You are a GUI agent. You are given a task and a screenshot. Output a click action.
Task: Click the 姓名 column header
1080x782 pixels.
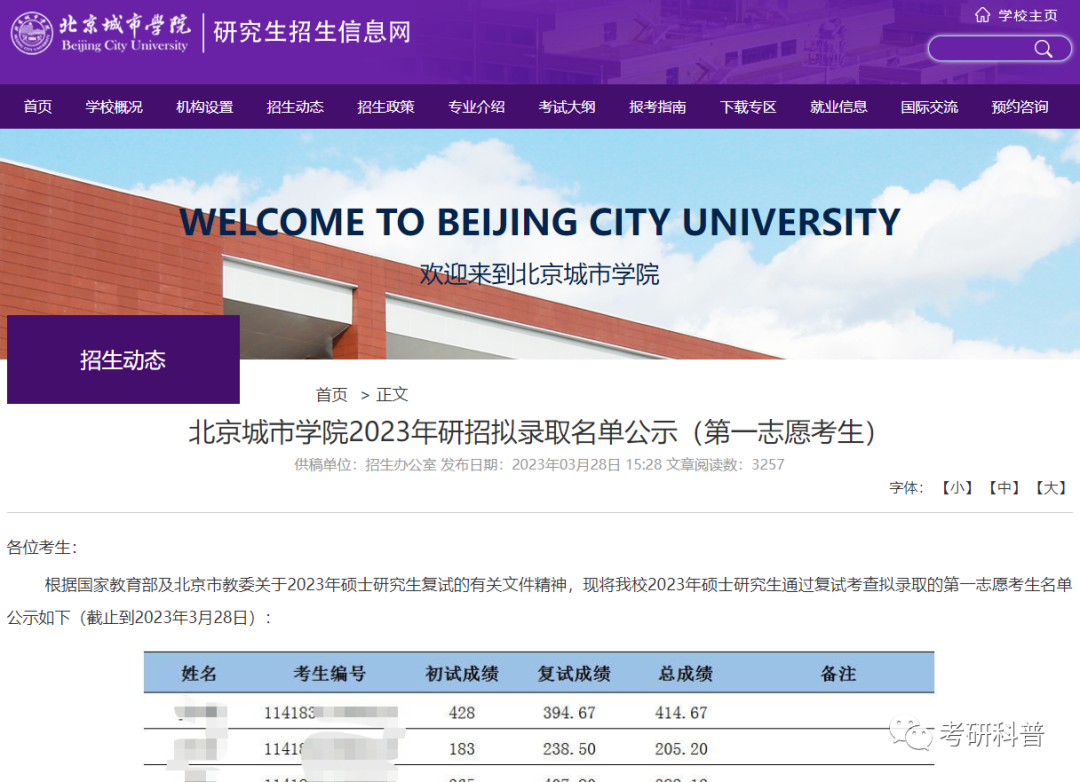tap(199, 674)
